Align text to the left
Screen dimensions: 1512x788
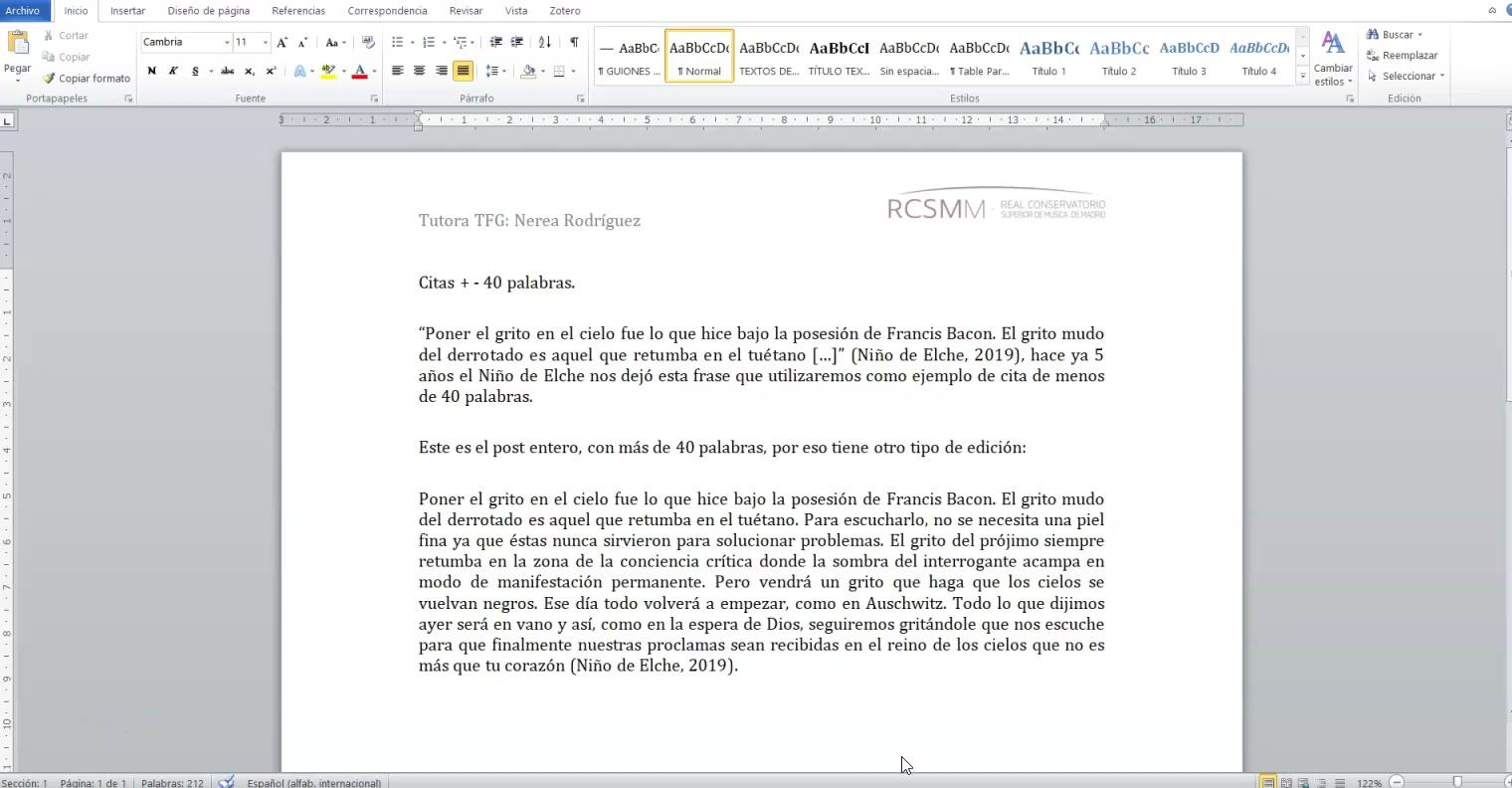[398, 72]
